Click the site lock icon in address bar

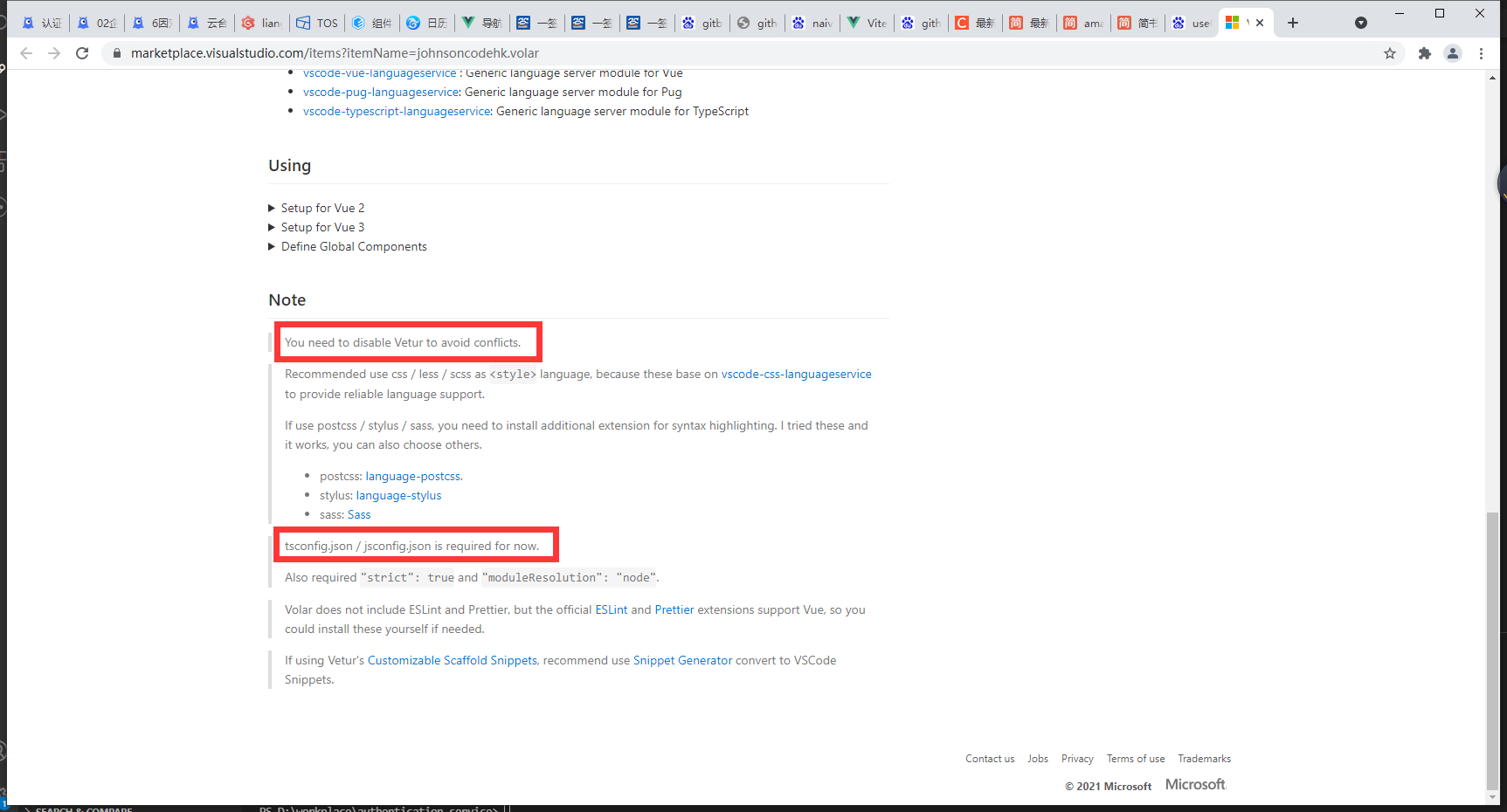(117, 53)
